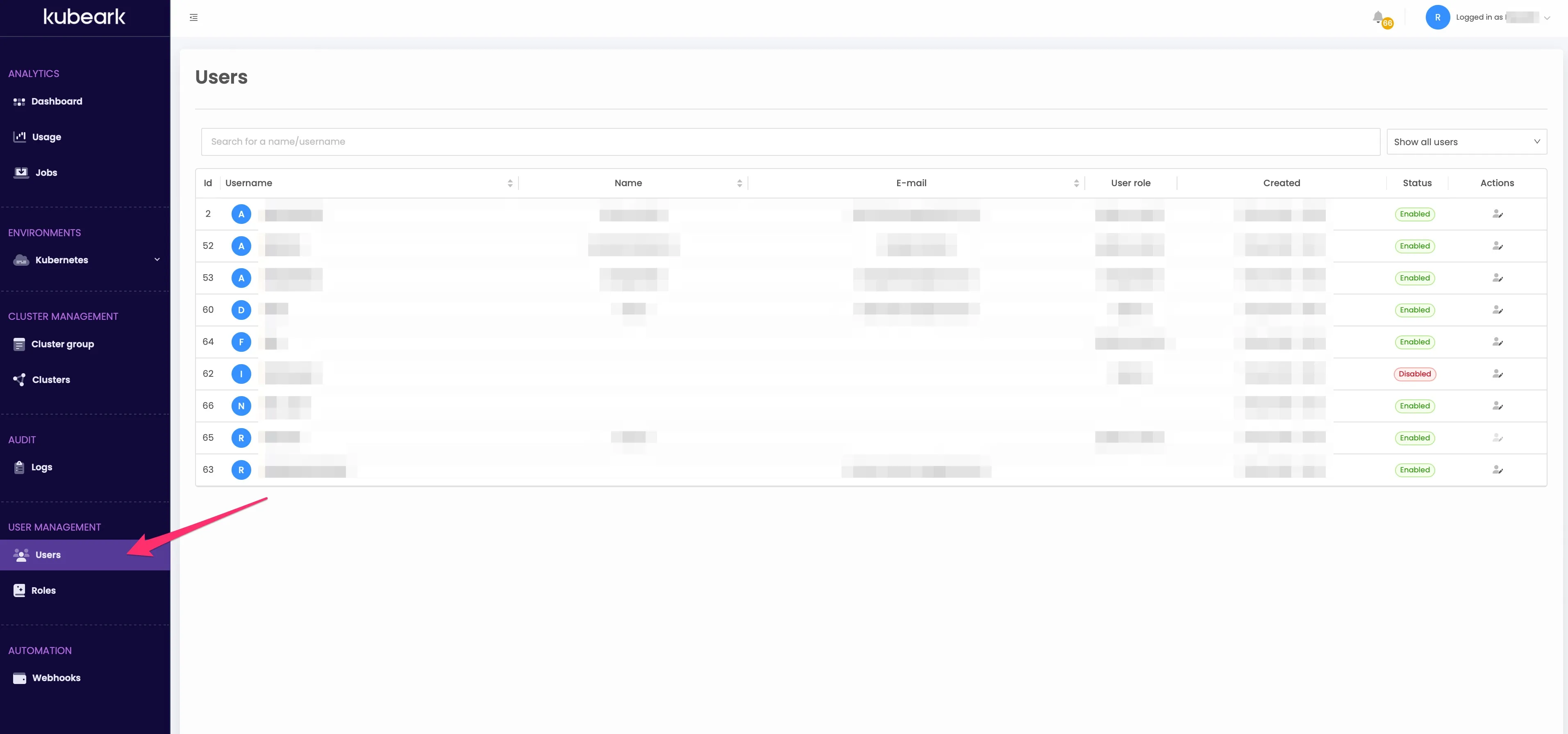Edit user with Id 2
Image resolution: width=1568 pixels, height=734 pixels.
[1498, 214]
